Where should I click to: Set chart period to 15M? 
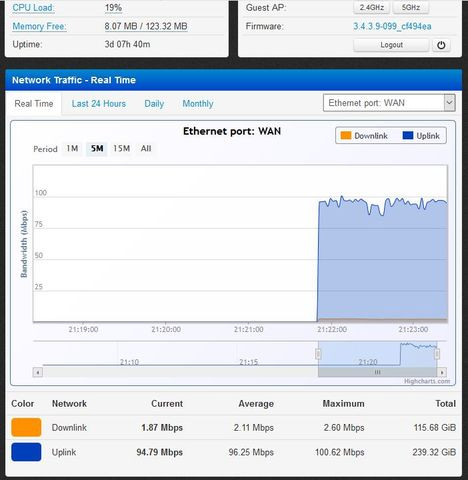click(x=121, y=148)
